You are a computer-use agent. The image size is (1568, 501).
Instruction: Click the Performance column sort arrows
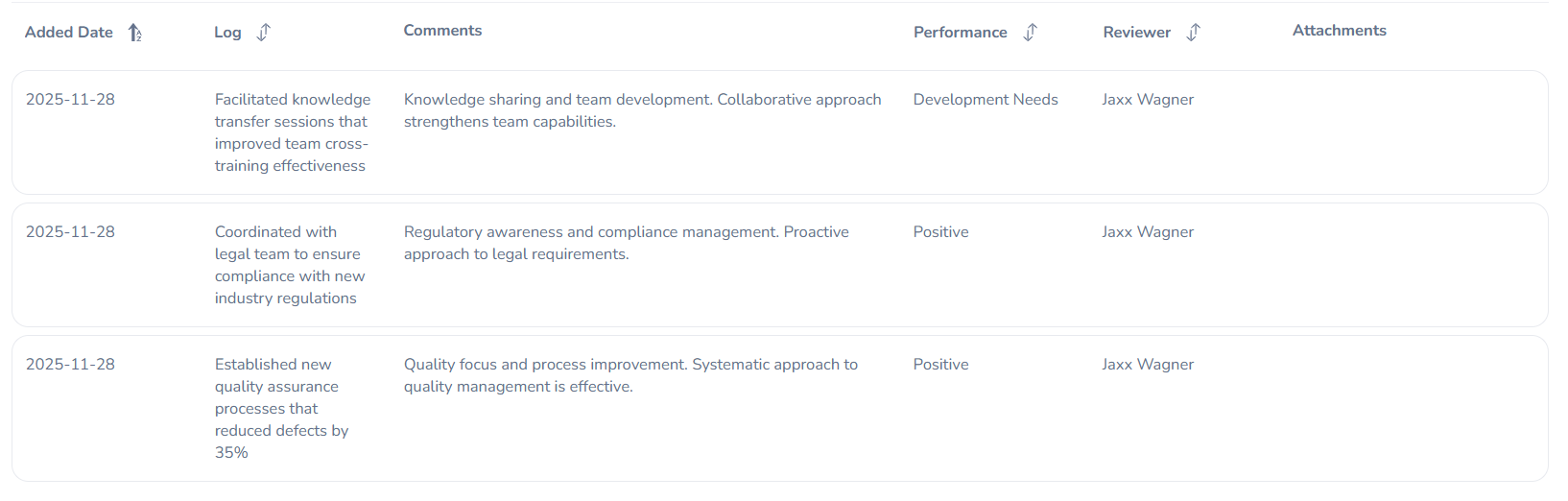coord(1030,33)
